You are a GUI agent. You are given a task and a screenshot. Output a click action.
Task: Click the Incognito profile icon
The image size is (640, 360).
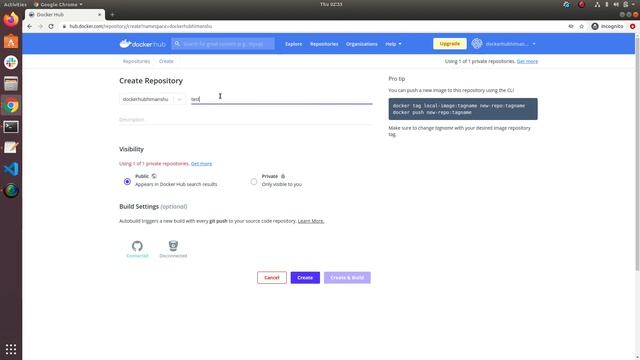[595, 26]
